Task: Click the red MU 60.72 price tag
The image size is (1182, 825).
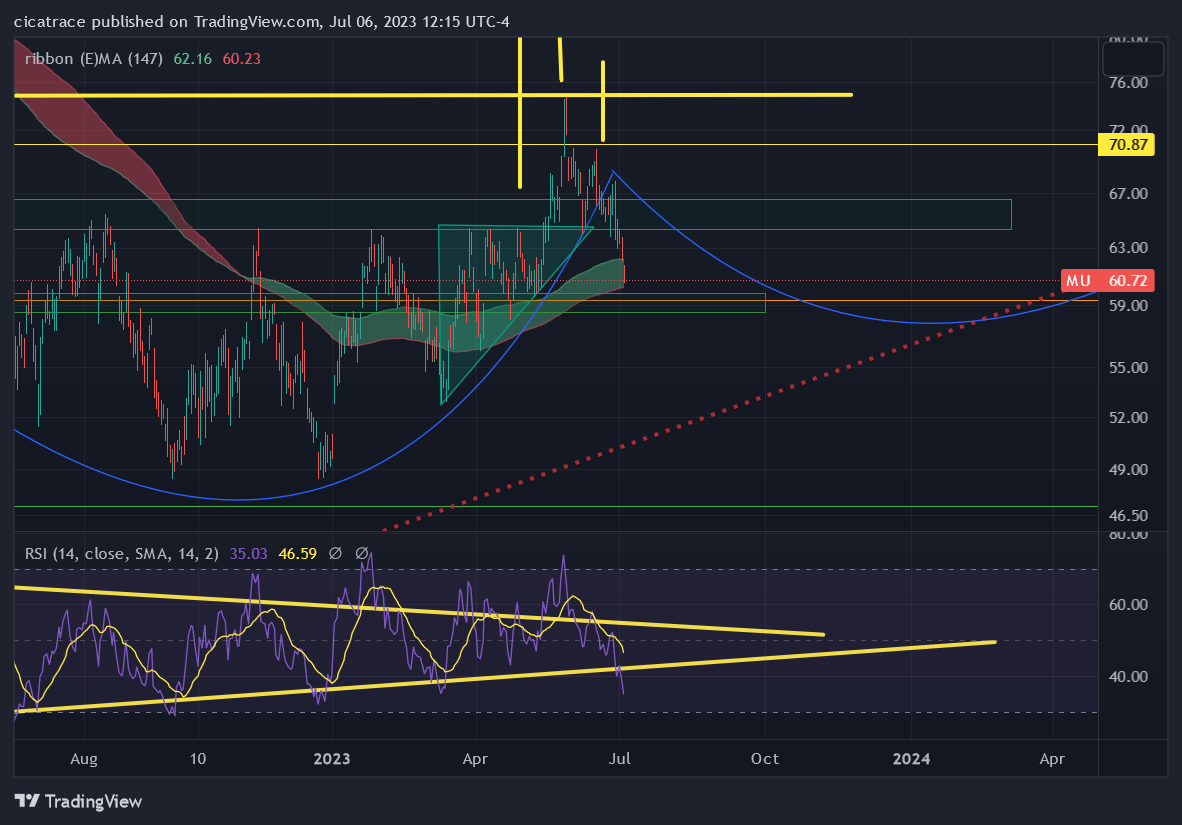Action: tap(1106, 281)
